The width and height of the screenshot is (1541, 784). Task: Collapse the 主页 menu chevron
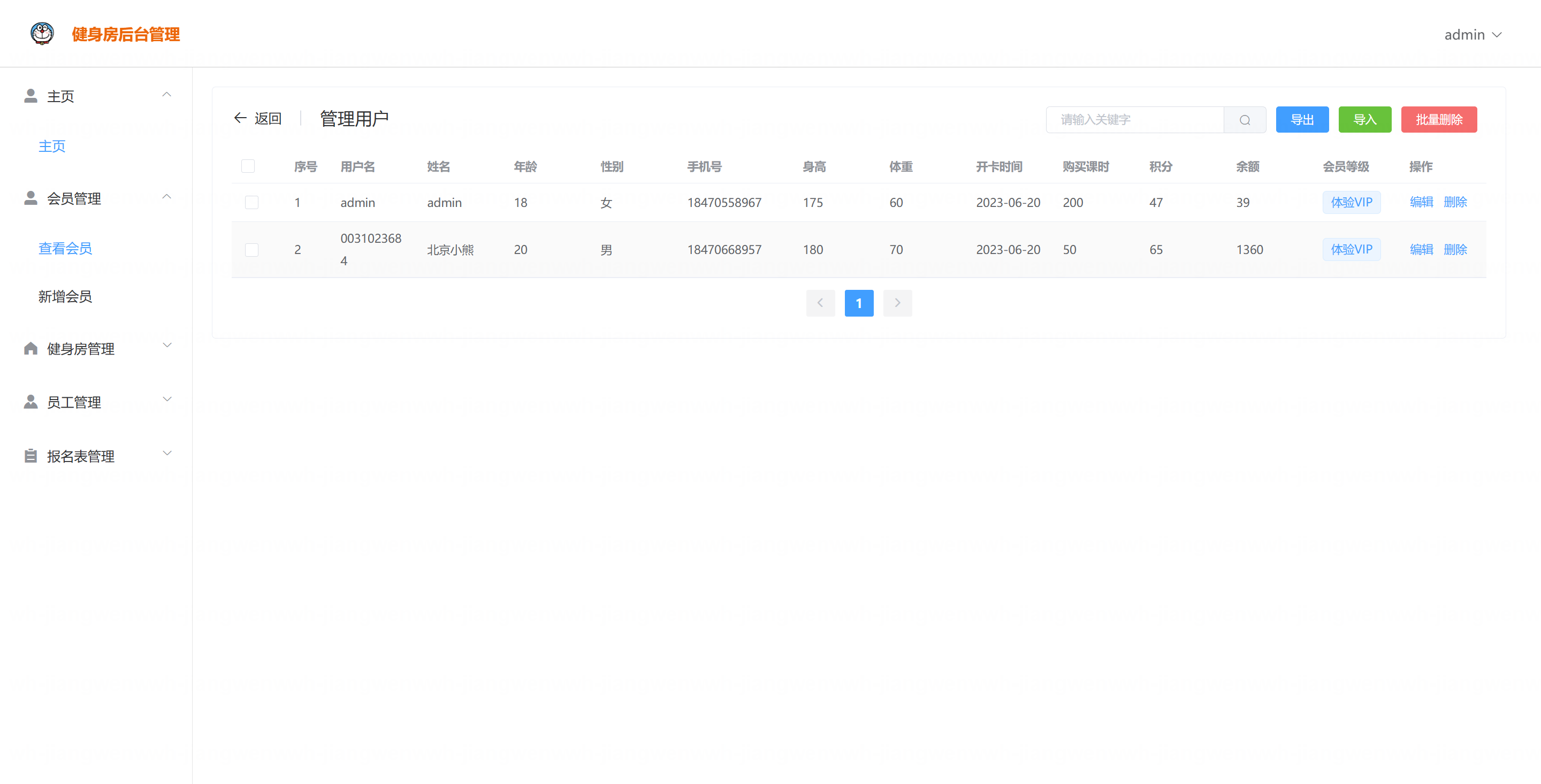click(x=167, y=95)
